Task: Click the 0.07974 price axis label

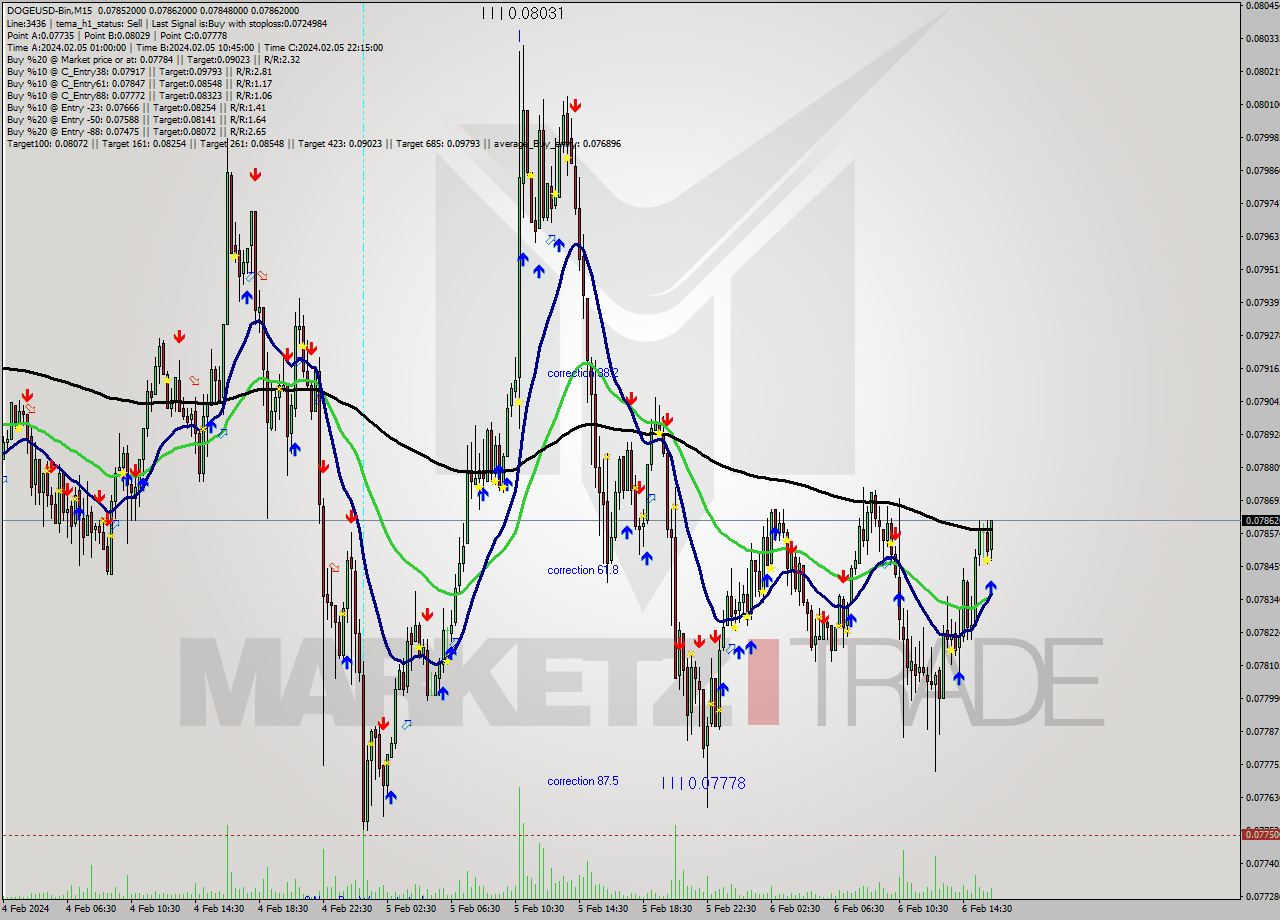Action: pyautogui.click(x=1262, y=203)
